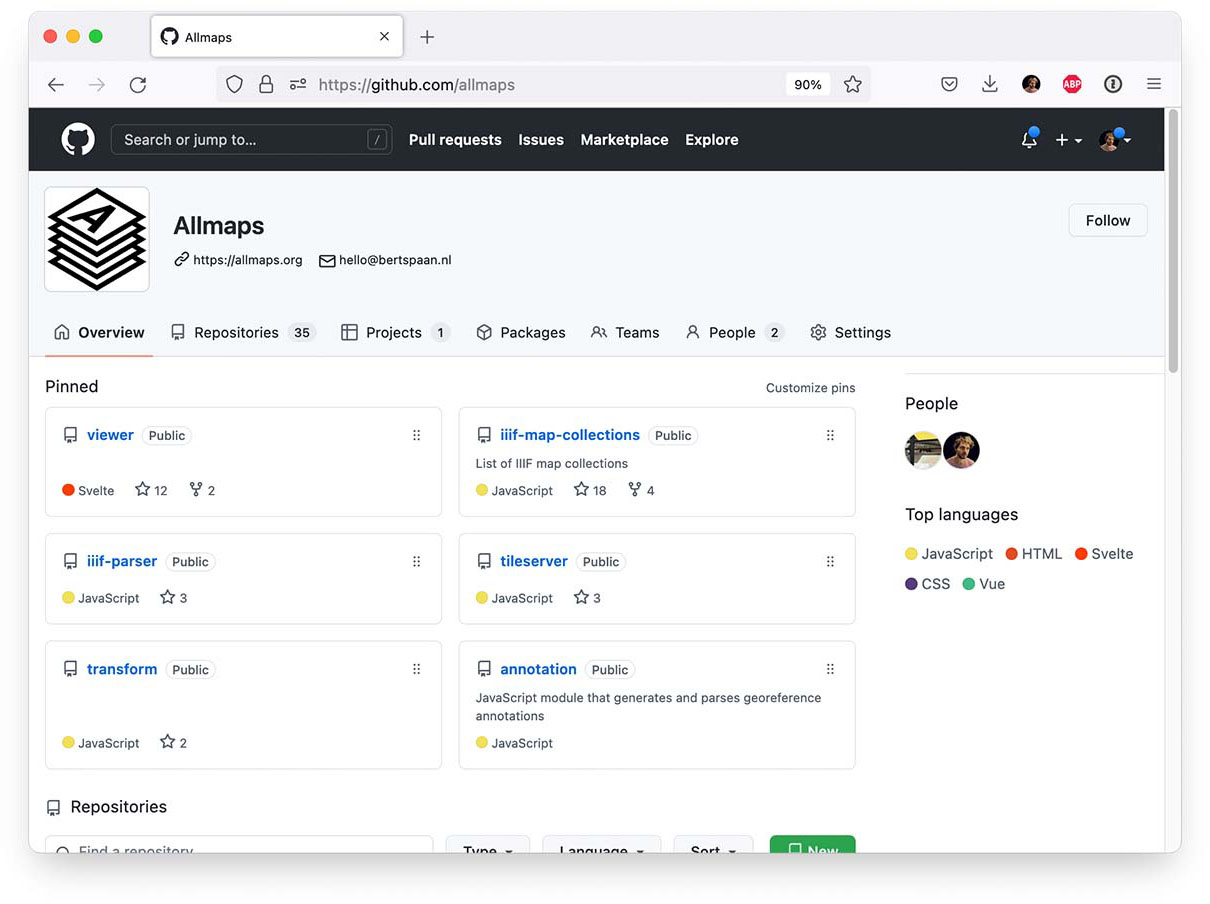This screenshot has height=904, width=1210.
Task: Open the iiif-map-collections repository
Action: 570,435
